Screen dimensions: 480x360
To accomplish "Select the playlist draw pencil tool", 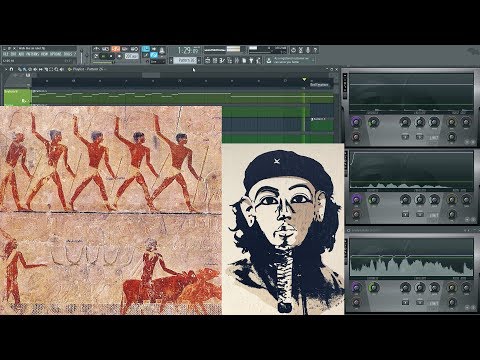I will click(x=20, y=69).
